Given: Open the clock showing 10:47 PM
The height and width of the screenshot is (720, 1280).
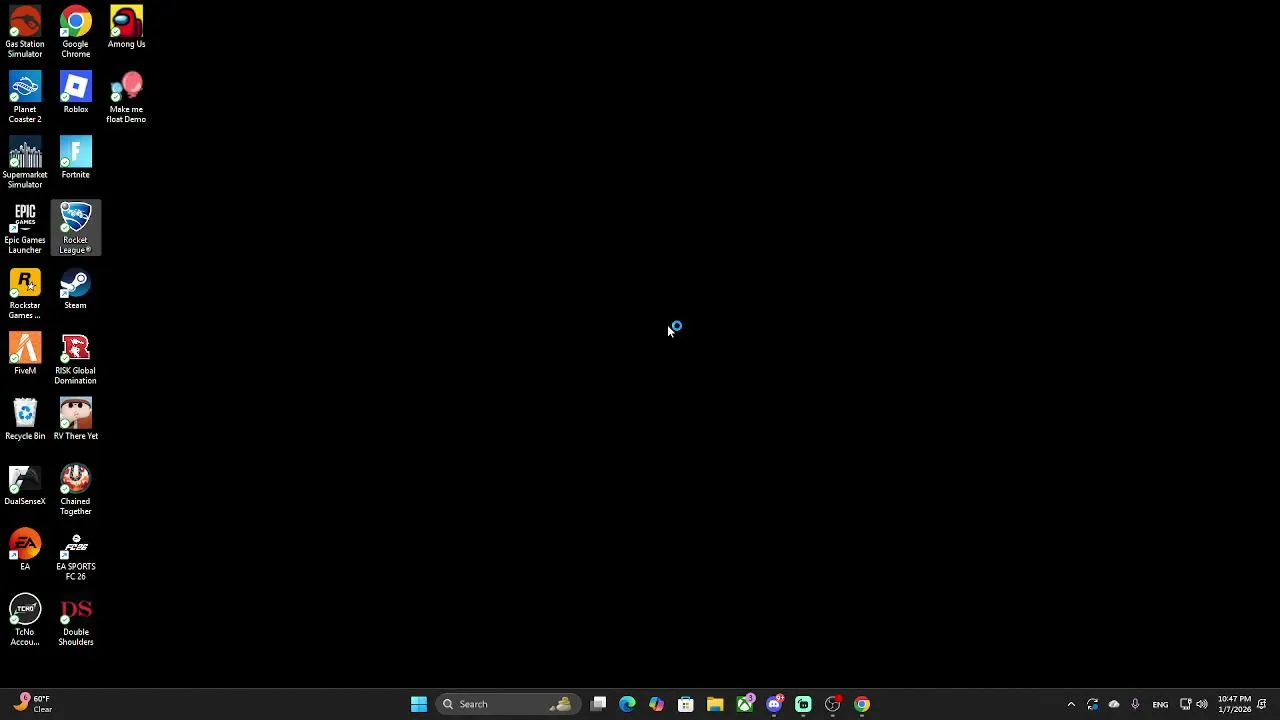Looking at the screenshot, I should (x=1234, y=704).
